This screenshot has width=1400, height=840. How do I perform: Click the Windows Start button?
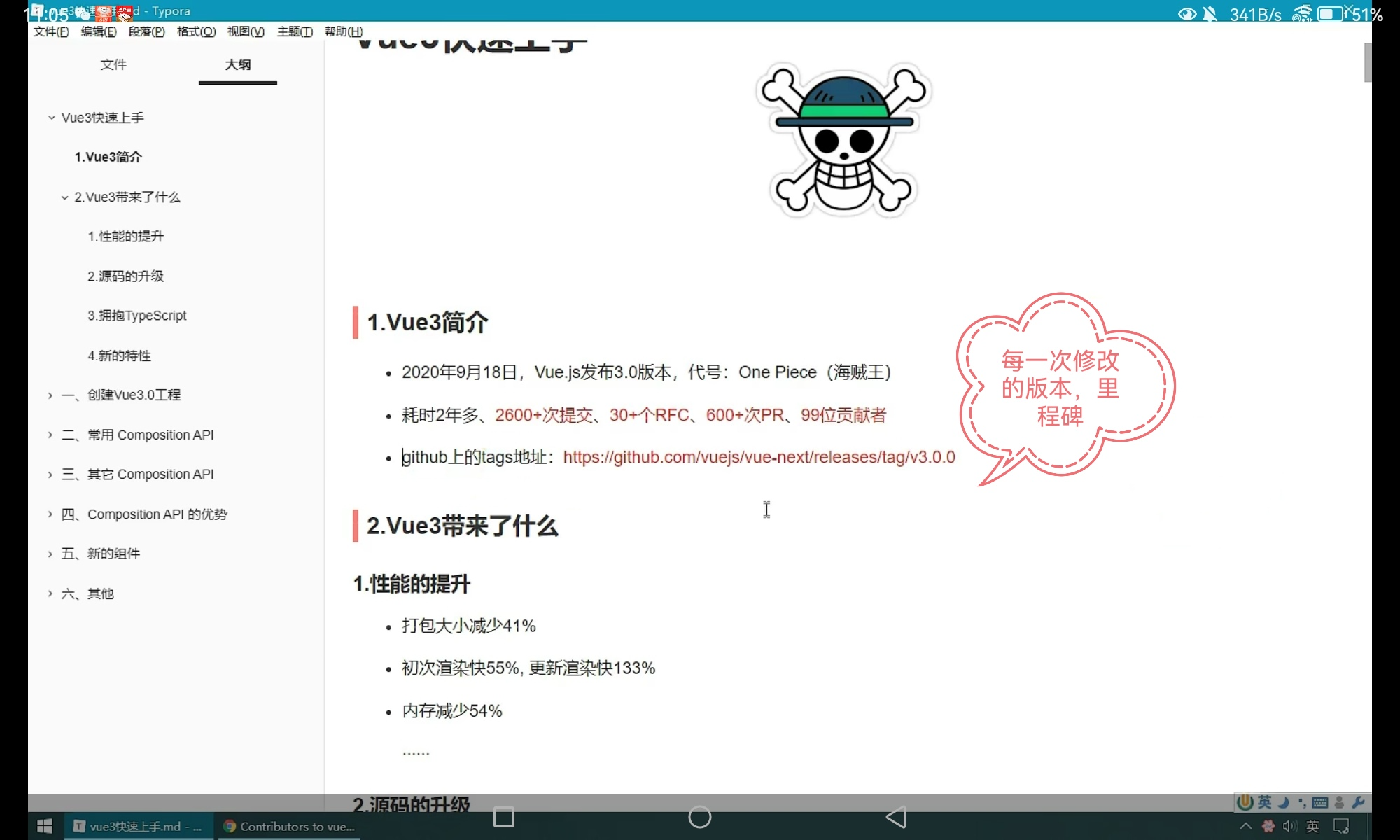pyautogui.click(x=45, y=826)
